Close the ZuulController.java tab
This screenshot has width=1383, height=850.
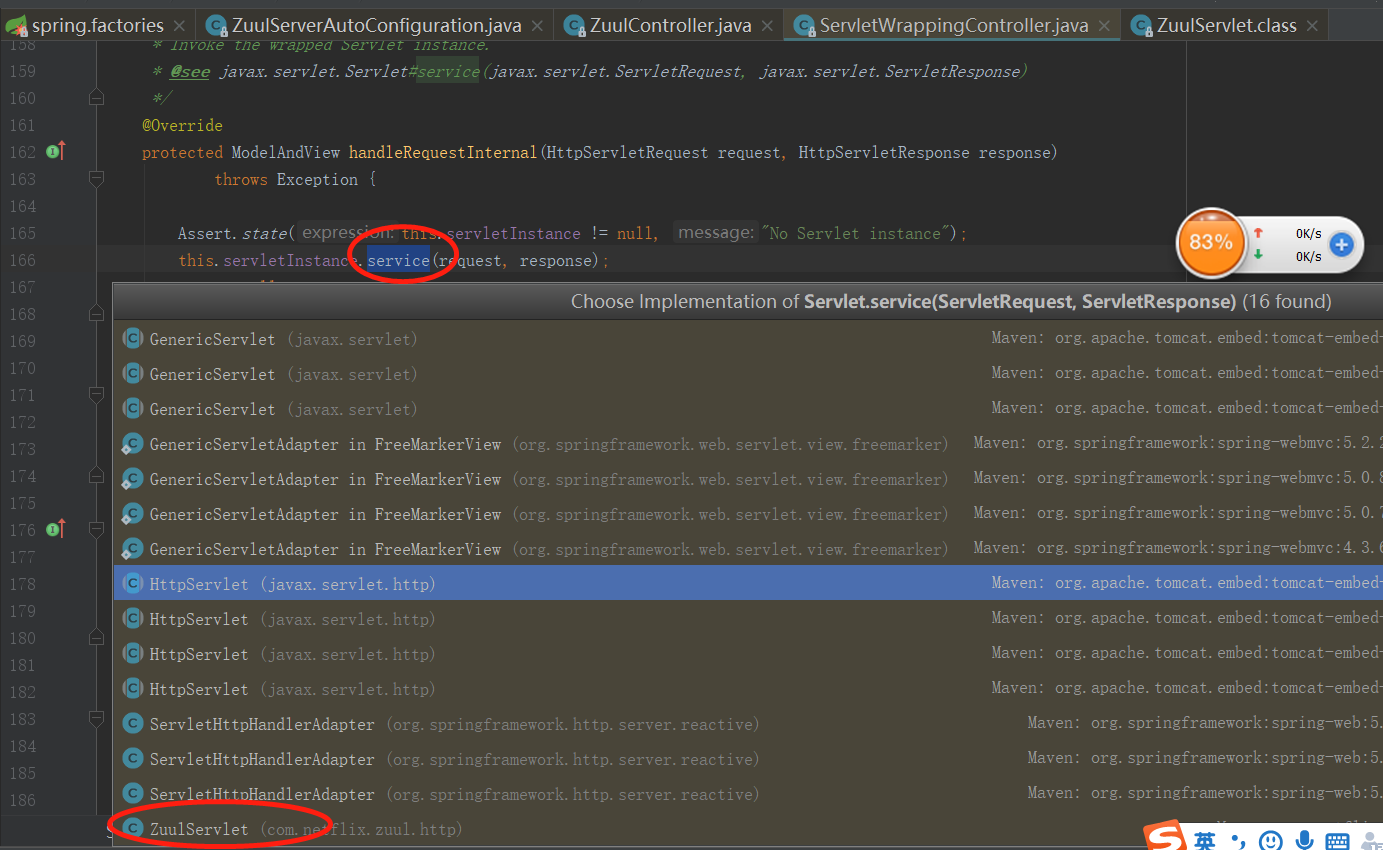(x=767, y=26)
